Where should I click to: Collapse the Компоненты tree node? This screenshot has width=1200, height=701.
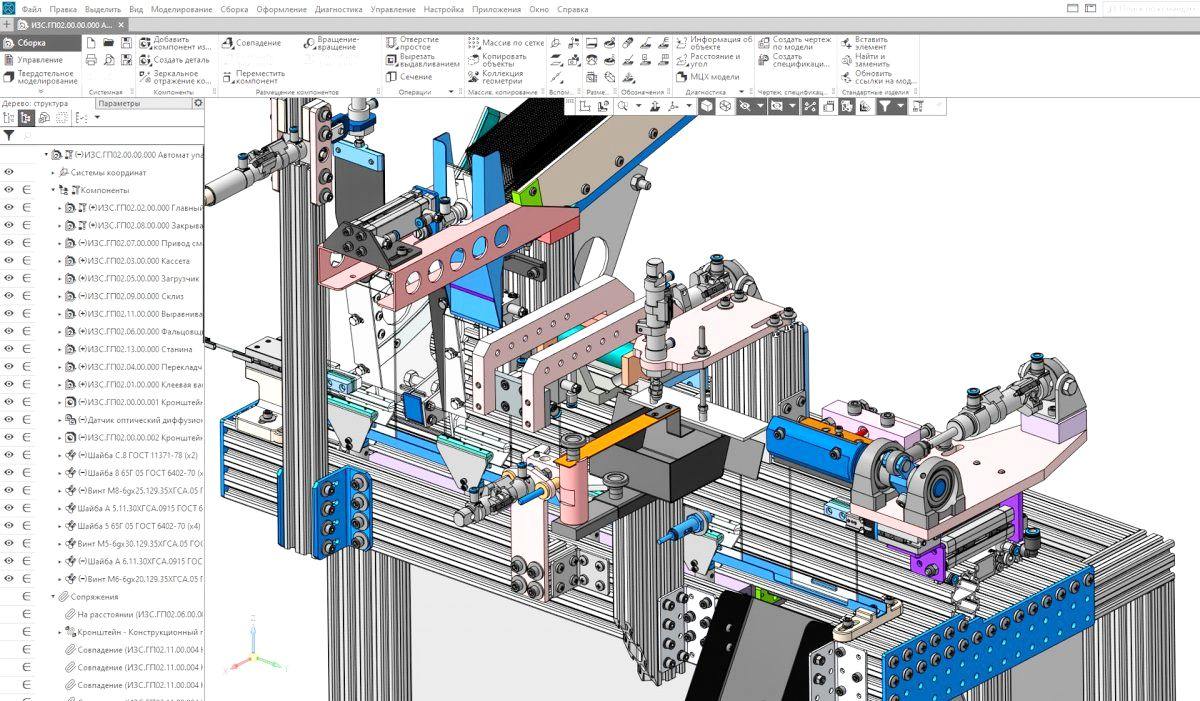(x=53, y=190)
